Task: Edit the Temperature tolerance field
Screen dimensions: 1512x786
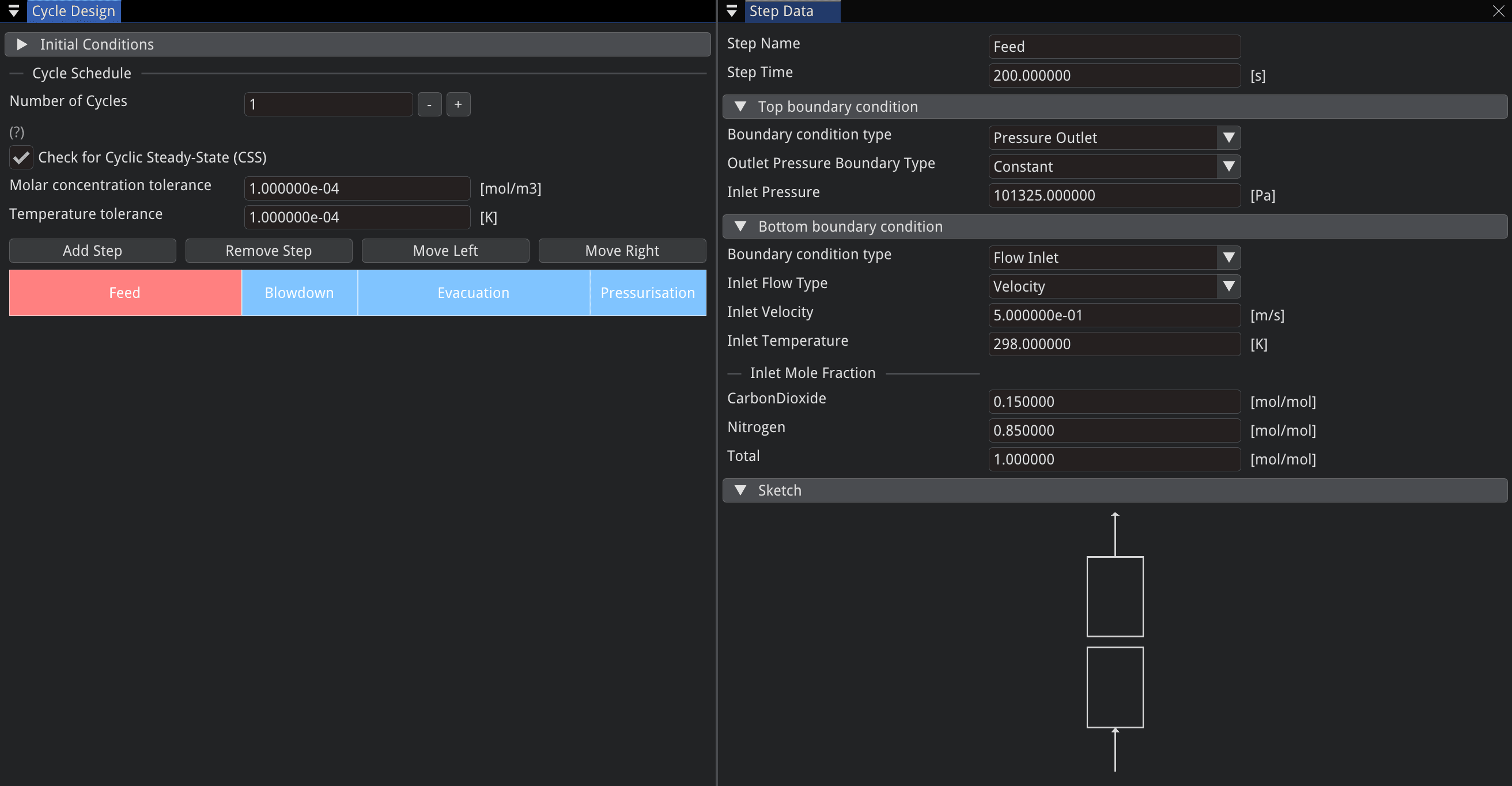Action: pyautogui.click(x=357, y=217)
